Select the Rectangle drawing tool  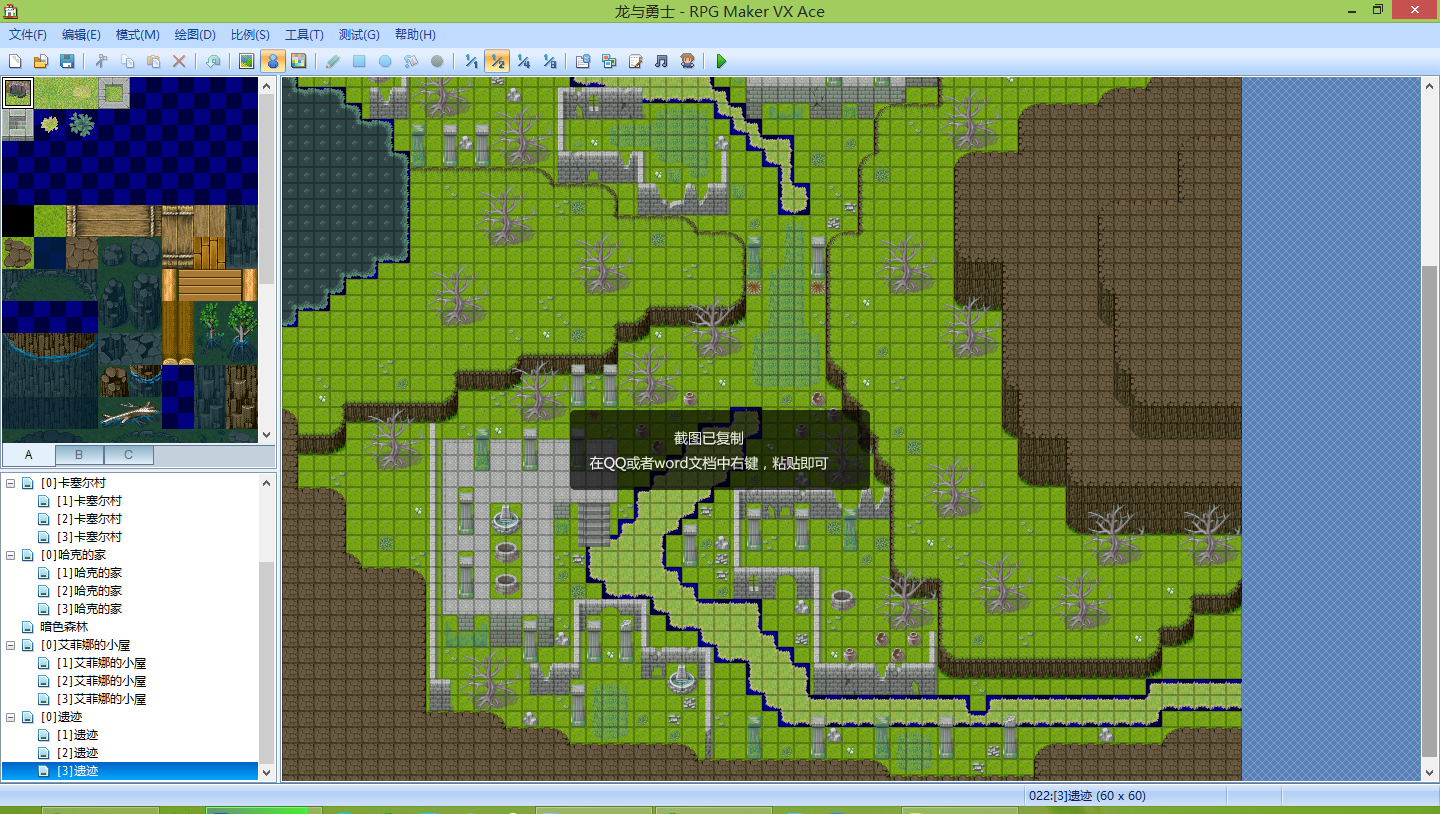coord(359,61)
